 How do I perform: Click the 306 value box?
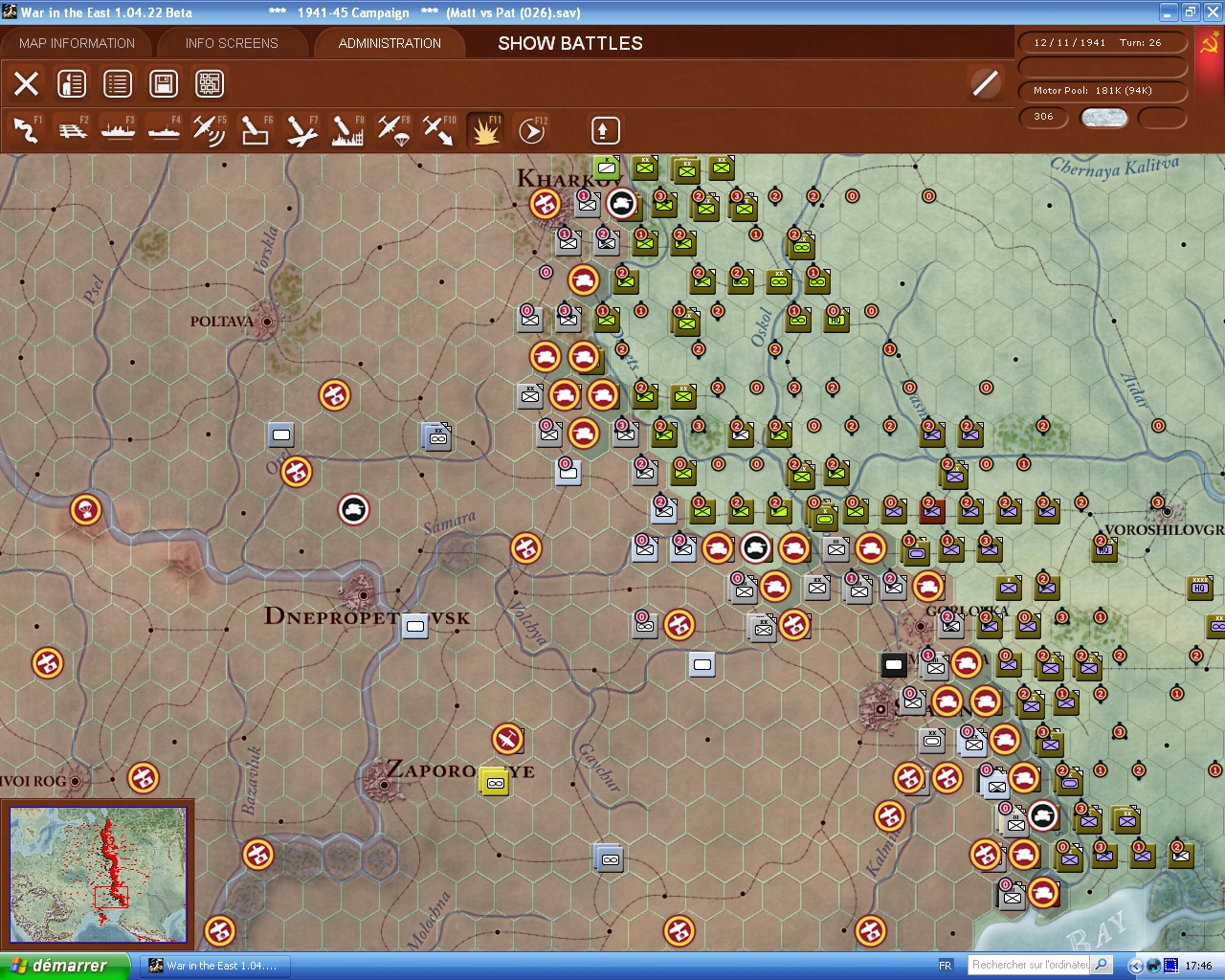(x=1044, y=117)
